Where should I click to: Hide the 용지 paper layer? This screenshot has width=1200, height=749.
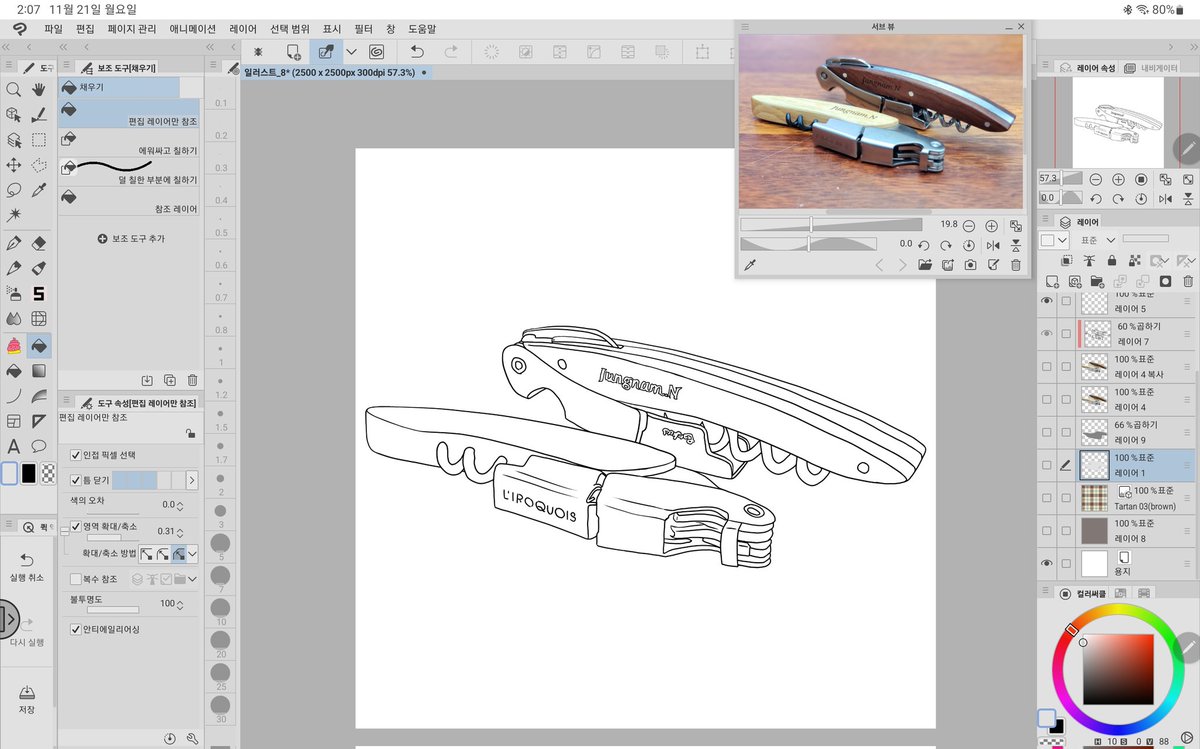click(1047, 563)
